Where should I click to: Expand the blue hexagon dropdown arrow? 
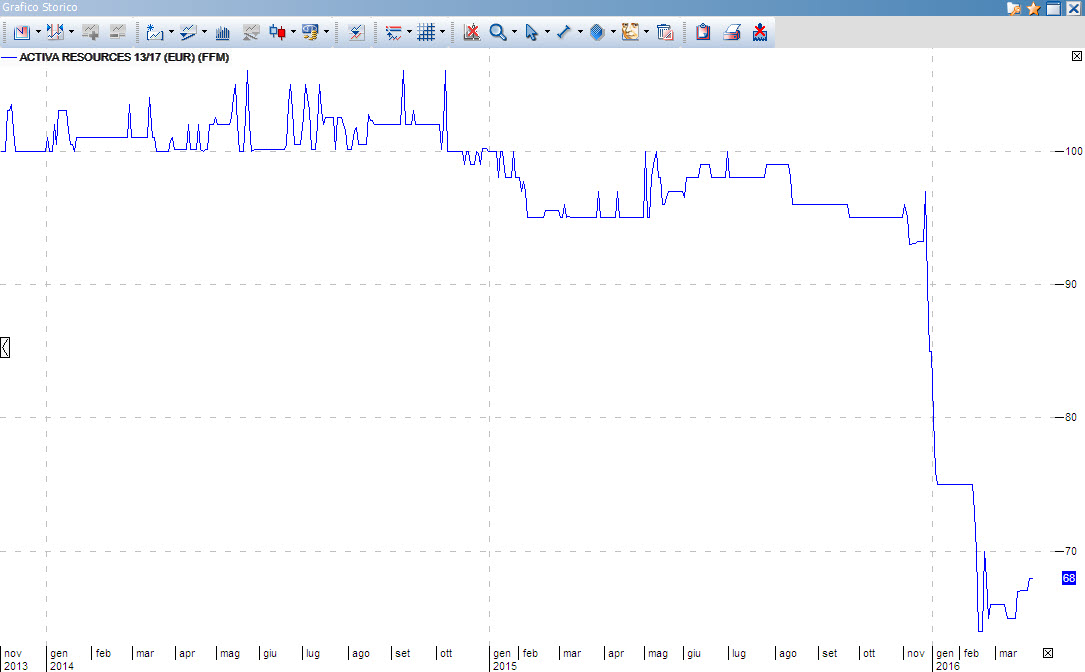point(613,32)
